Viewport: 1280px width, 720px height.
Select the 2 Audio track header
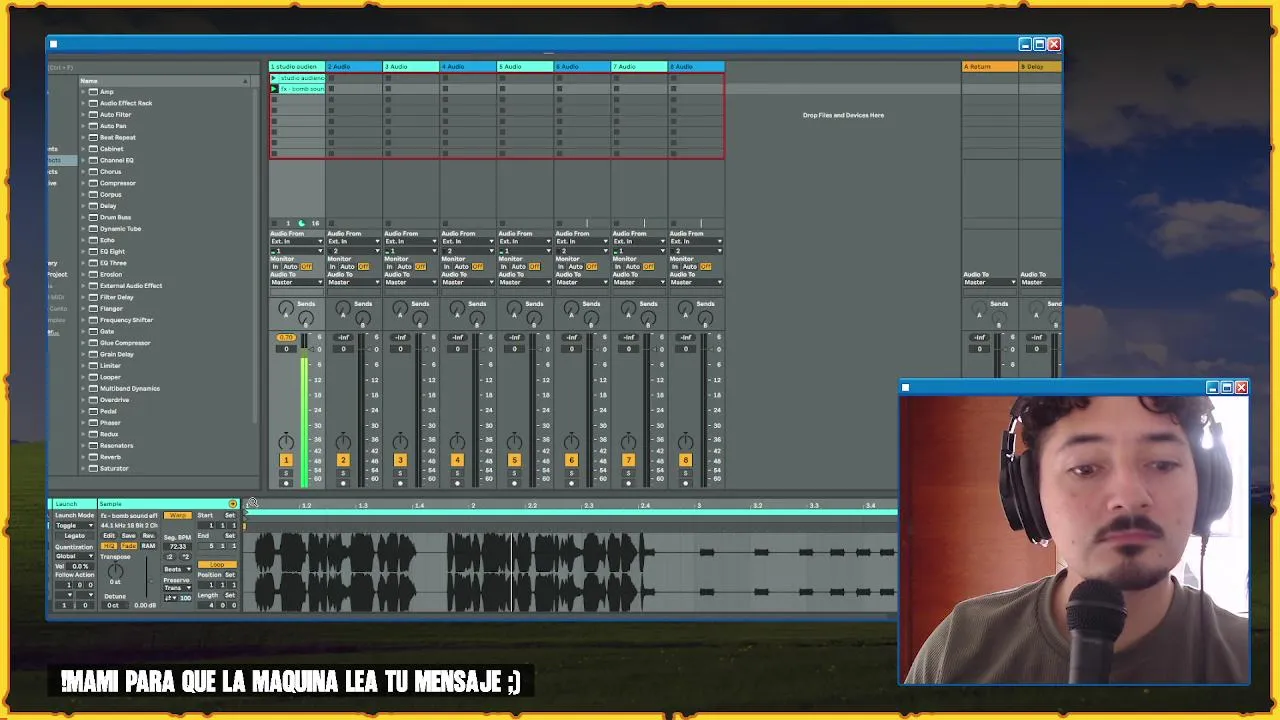[354, 66]
